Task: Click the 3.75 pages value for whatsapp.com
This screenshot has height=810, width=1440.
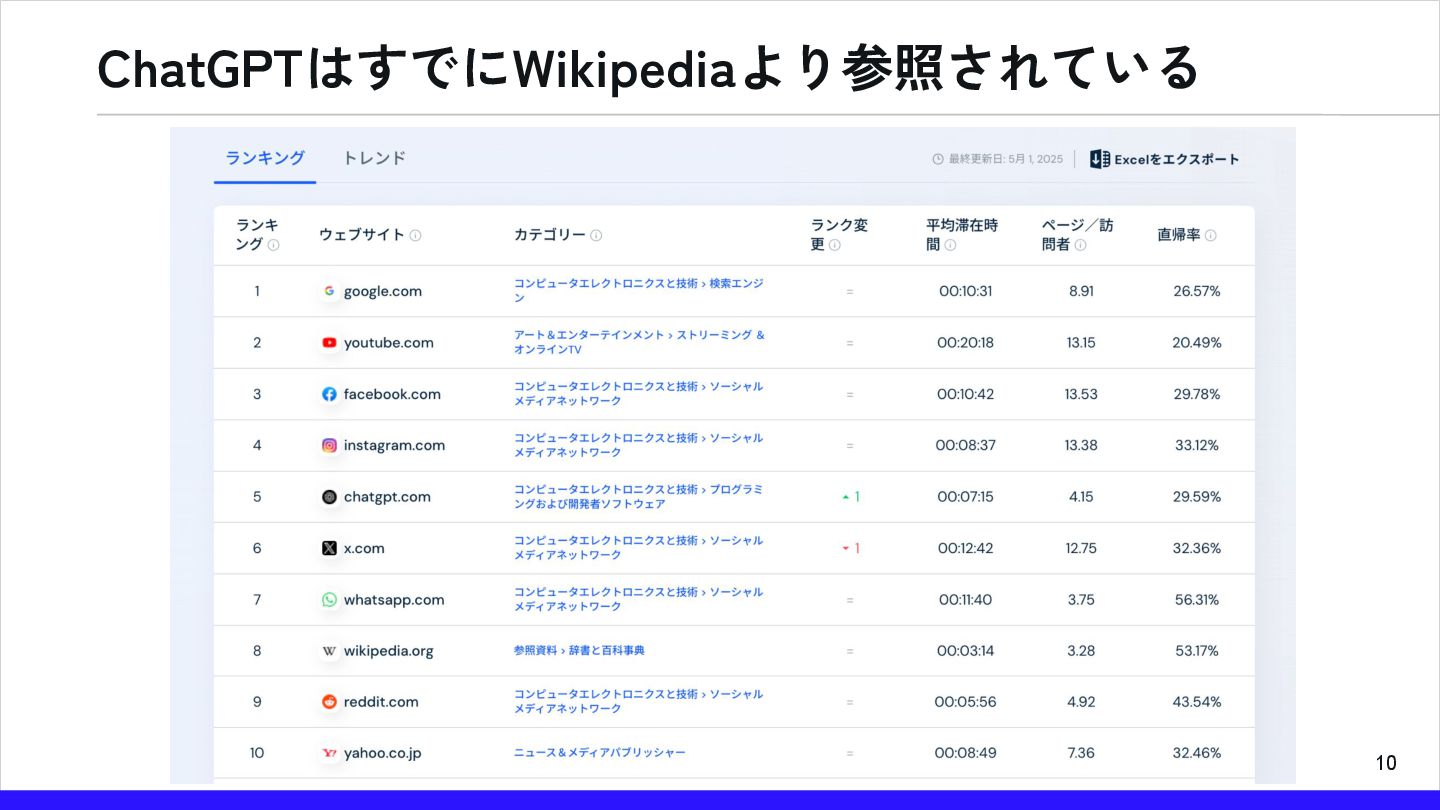Action: coord(1081,600)
